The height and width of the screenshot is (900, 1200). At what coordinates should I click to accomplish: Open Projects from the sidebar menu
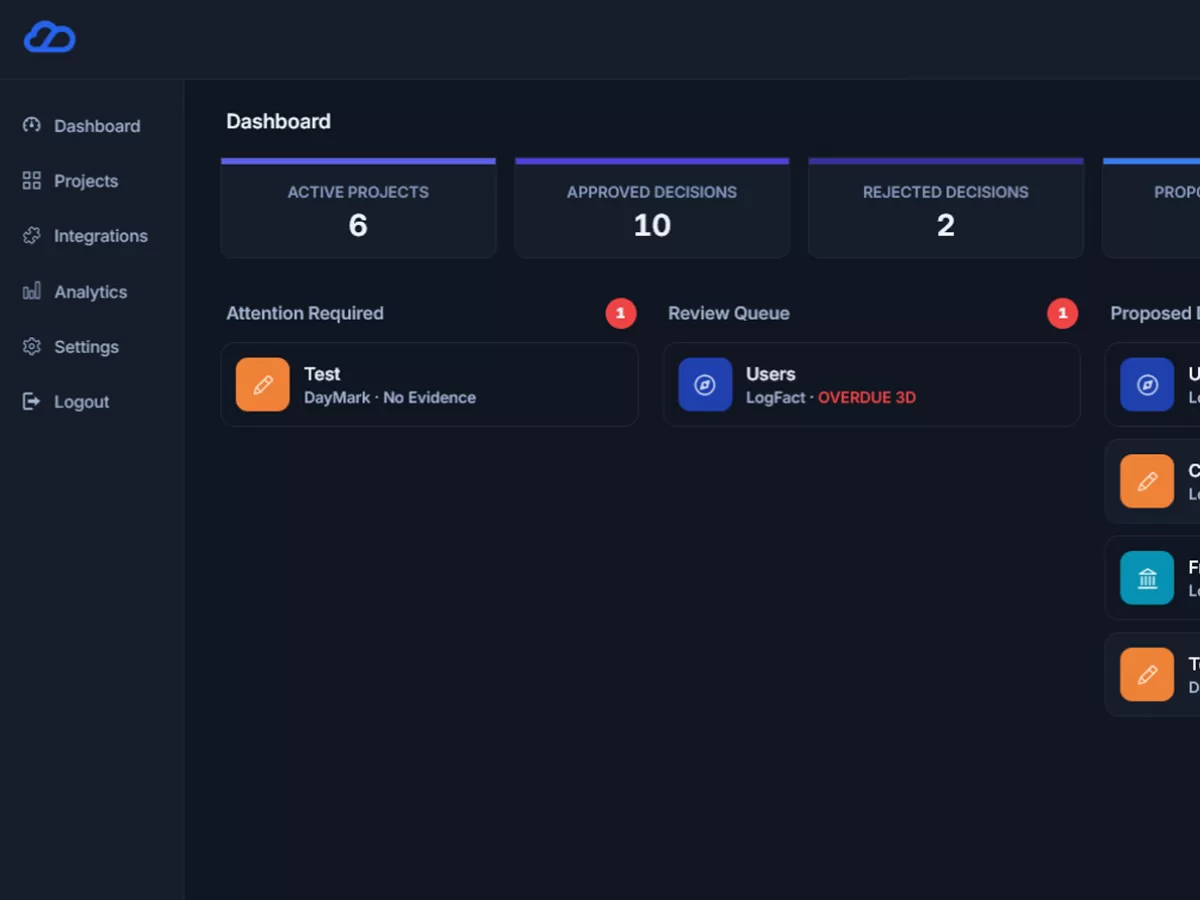point(86,181)
